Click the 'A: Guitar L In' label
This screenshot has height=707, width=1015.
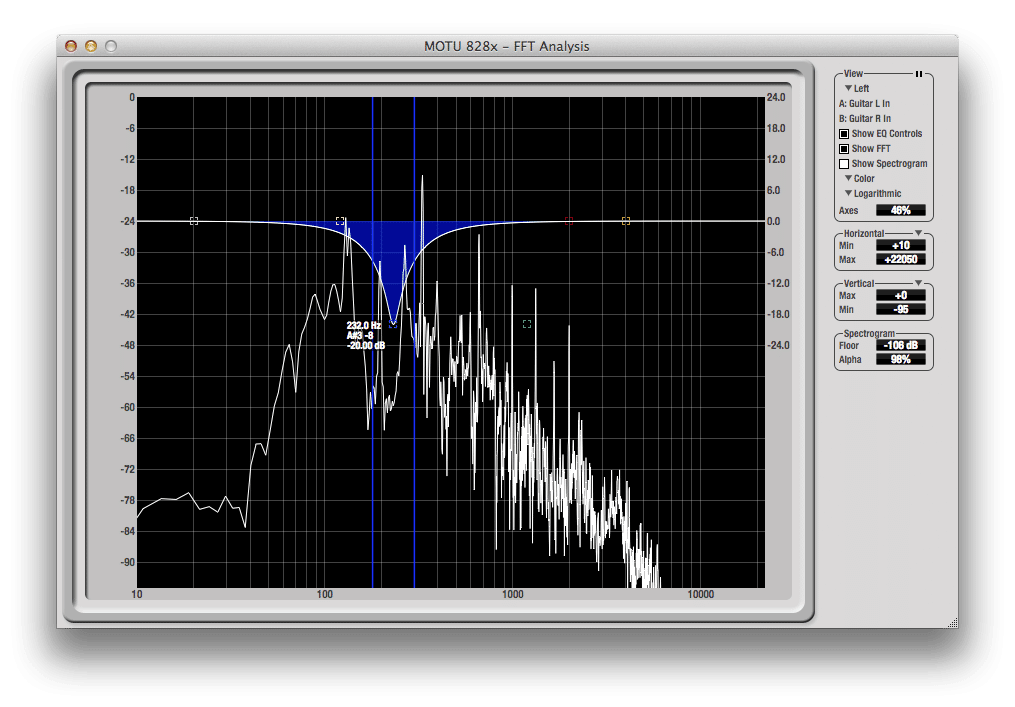[864, 104]
